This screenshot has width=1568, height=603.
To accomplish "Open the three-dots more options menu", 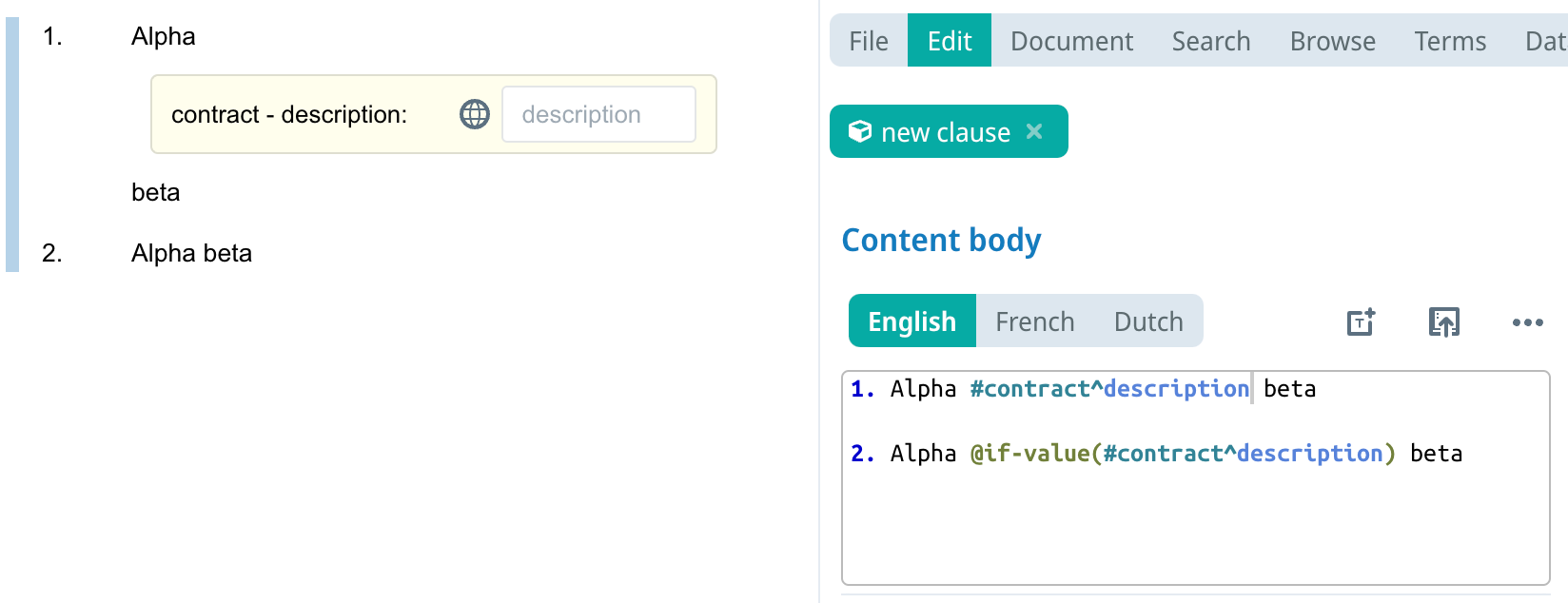I will [1527, 321].
